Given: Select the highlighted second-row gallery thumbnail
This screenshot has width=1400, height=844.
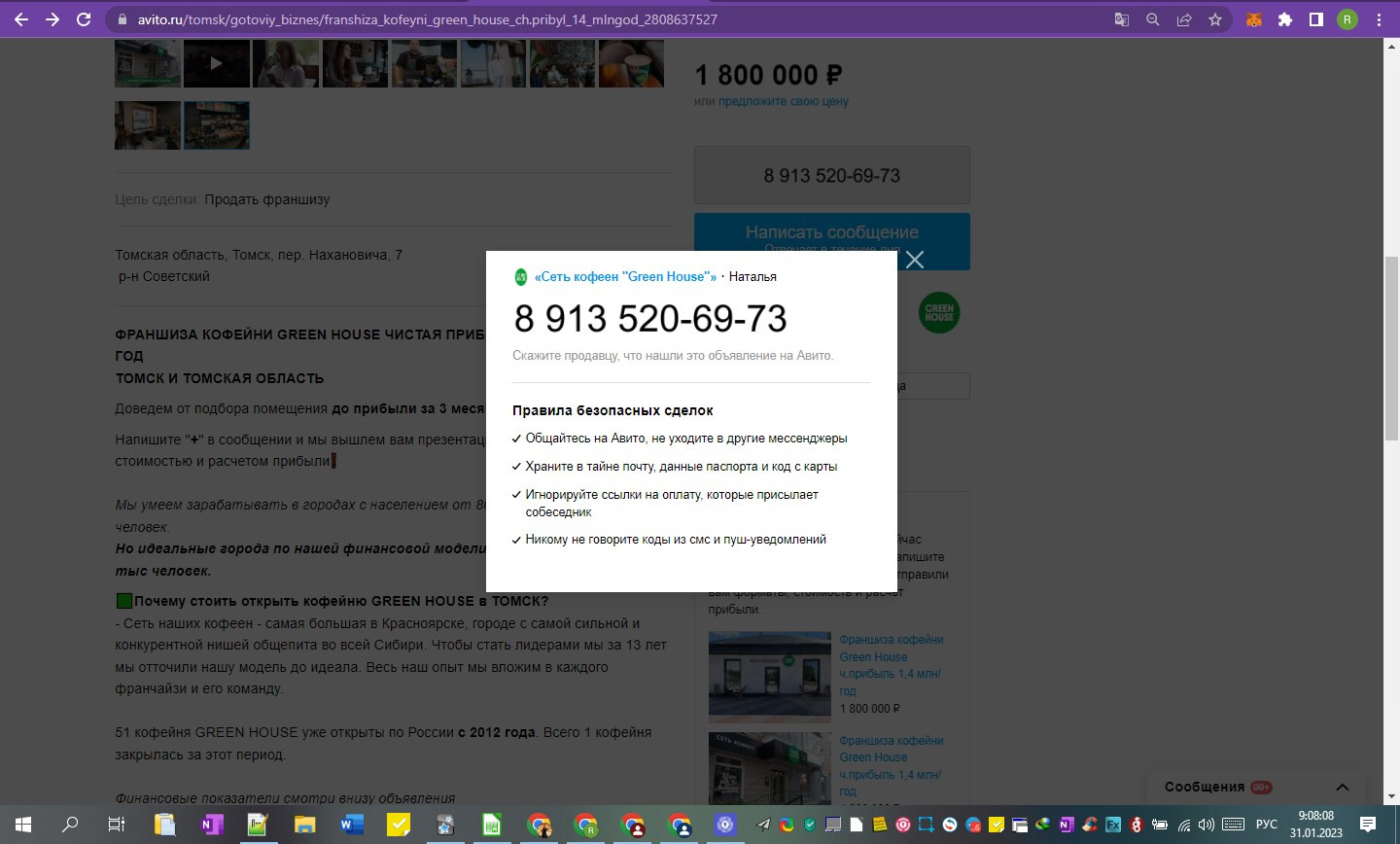Looking at the screenshot, I should tap(217, 125).
